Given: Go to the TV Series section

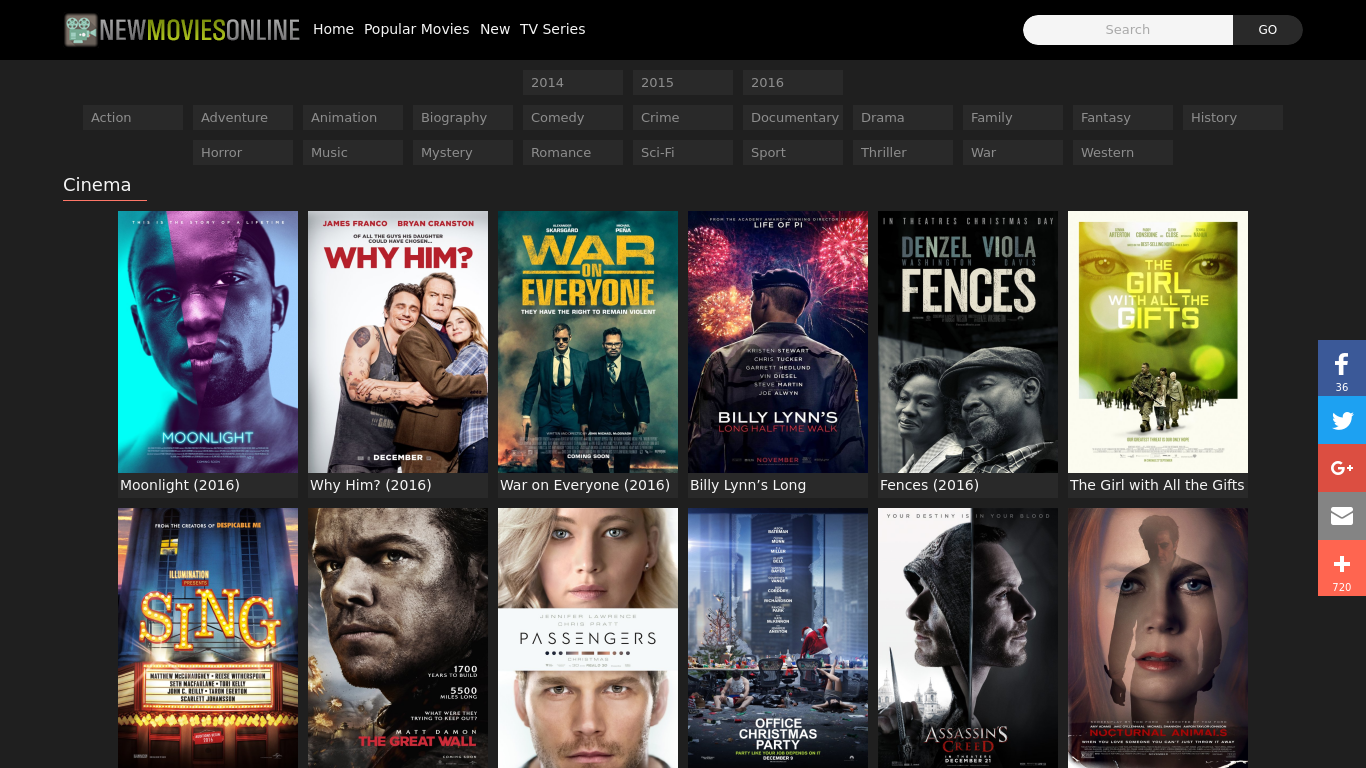Looking at the screenshot, I should pos(552,29).
